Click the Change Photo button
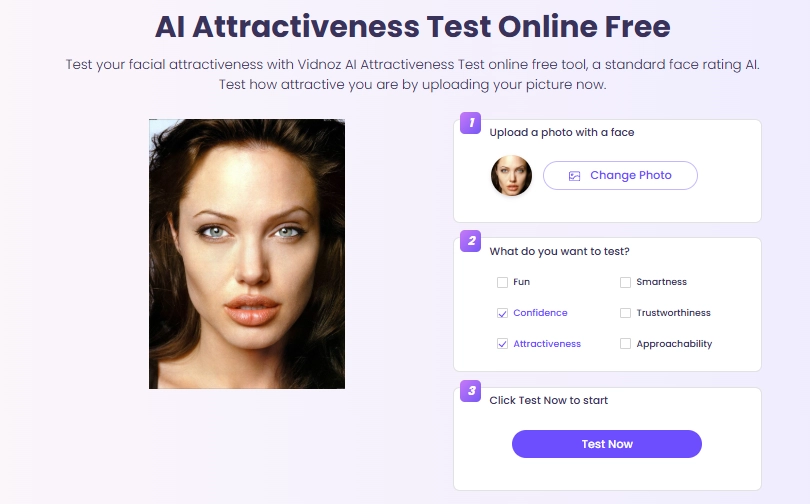 (620, 176)
